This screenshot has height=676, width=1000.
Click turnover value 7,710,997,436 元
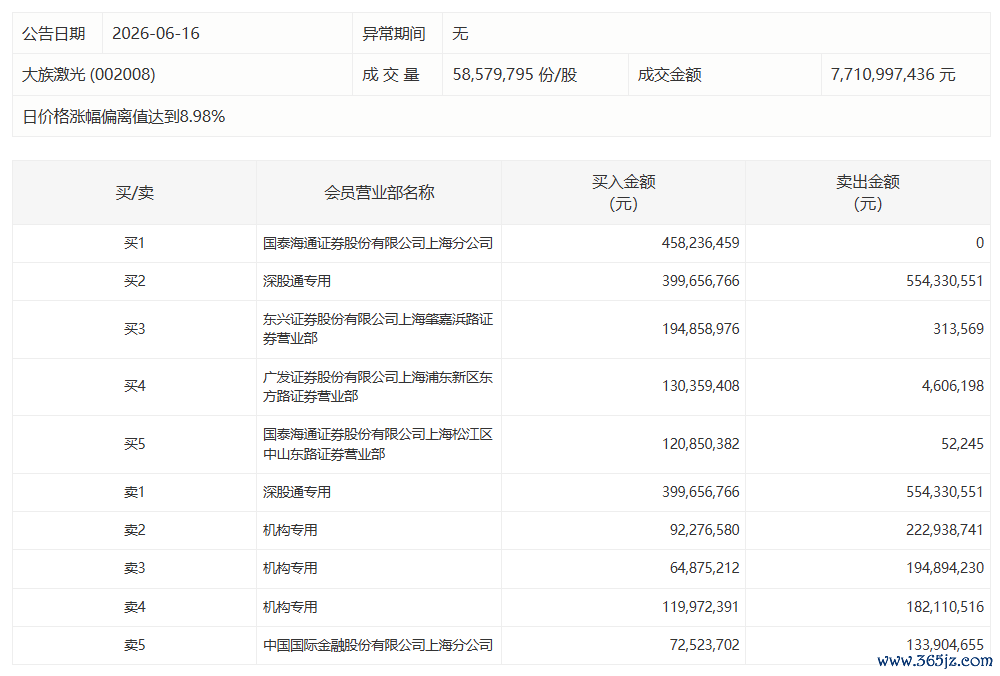(893, 75)
